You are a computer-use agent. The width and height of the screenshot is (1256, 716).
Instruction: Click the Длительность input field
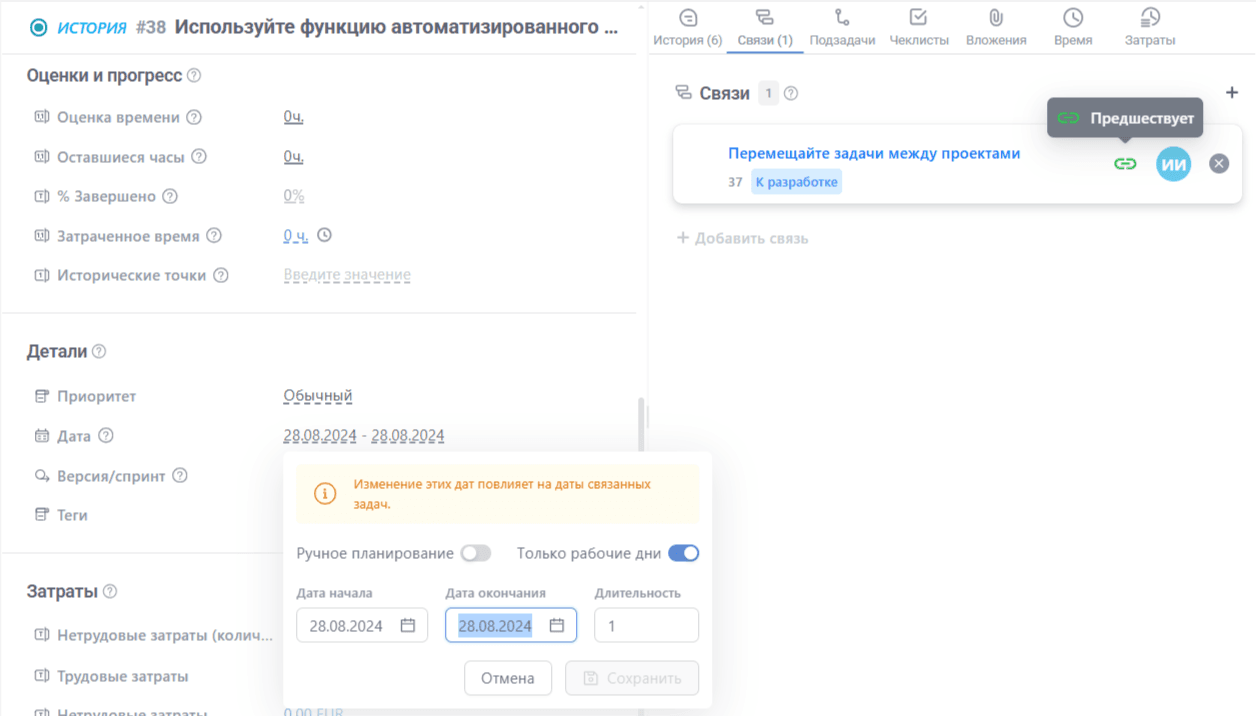click(646, 626)
